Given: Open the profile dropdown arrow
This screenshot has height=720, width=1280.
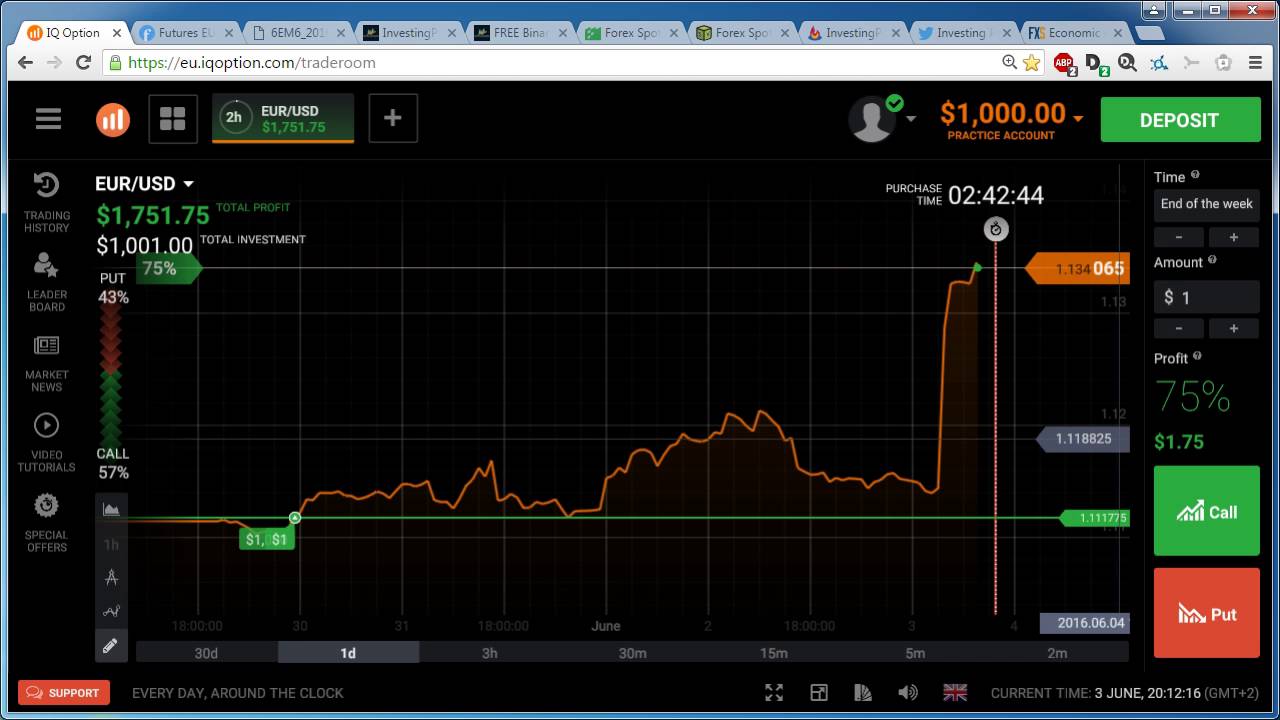Looking at the screenshot, I should coord(911,119).
